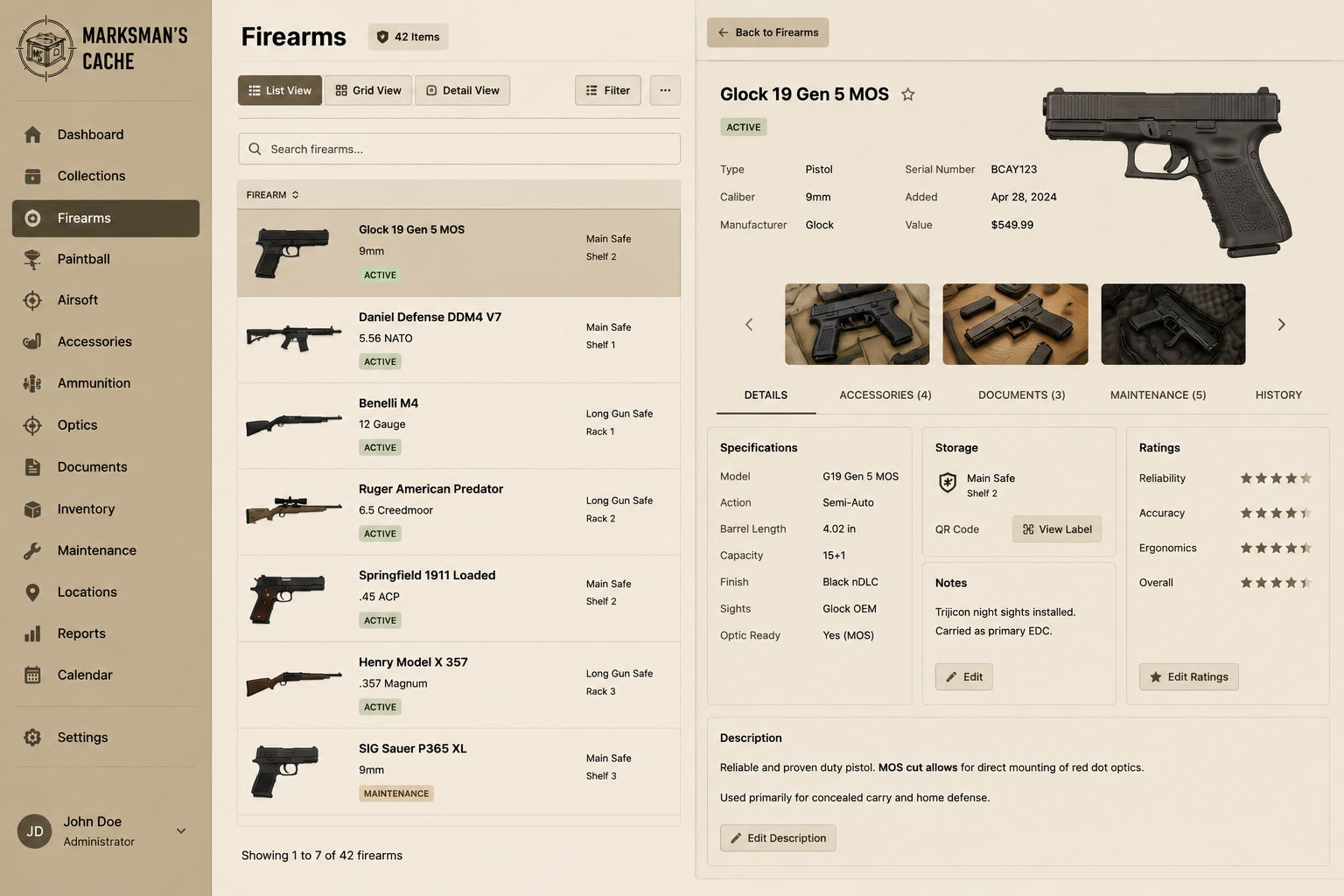Click the Search firearms field

tap(459, 149)
